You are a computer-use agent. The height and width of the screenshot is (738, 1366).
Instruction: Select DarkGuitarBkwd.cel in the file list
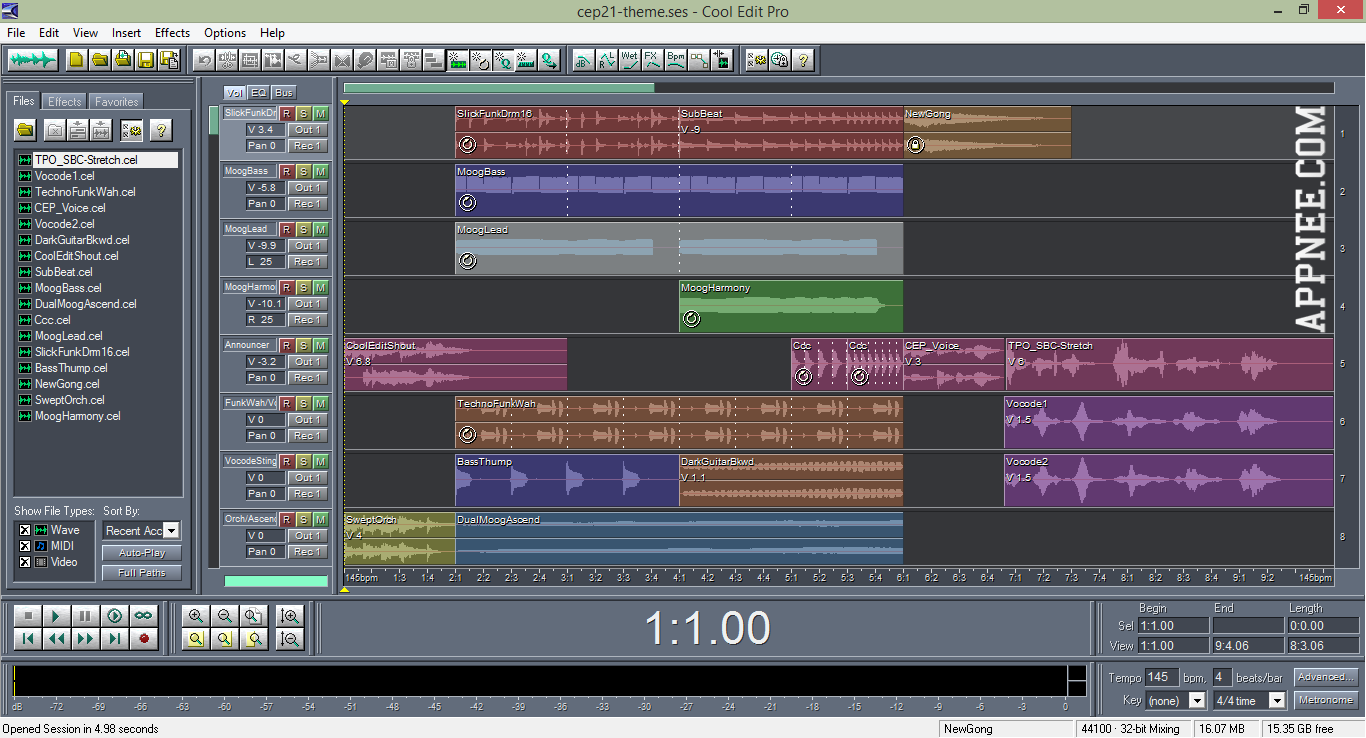pyautogui.click(x=82, y=240)
